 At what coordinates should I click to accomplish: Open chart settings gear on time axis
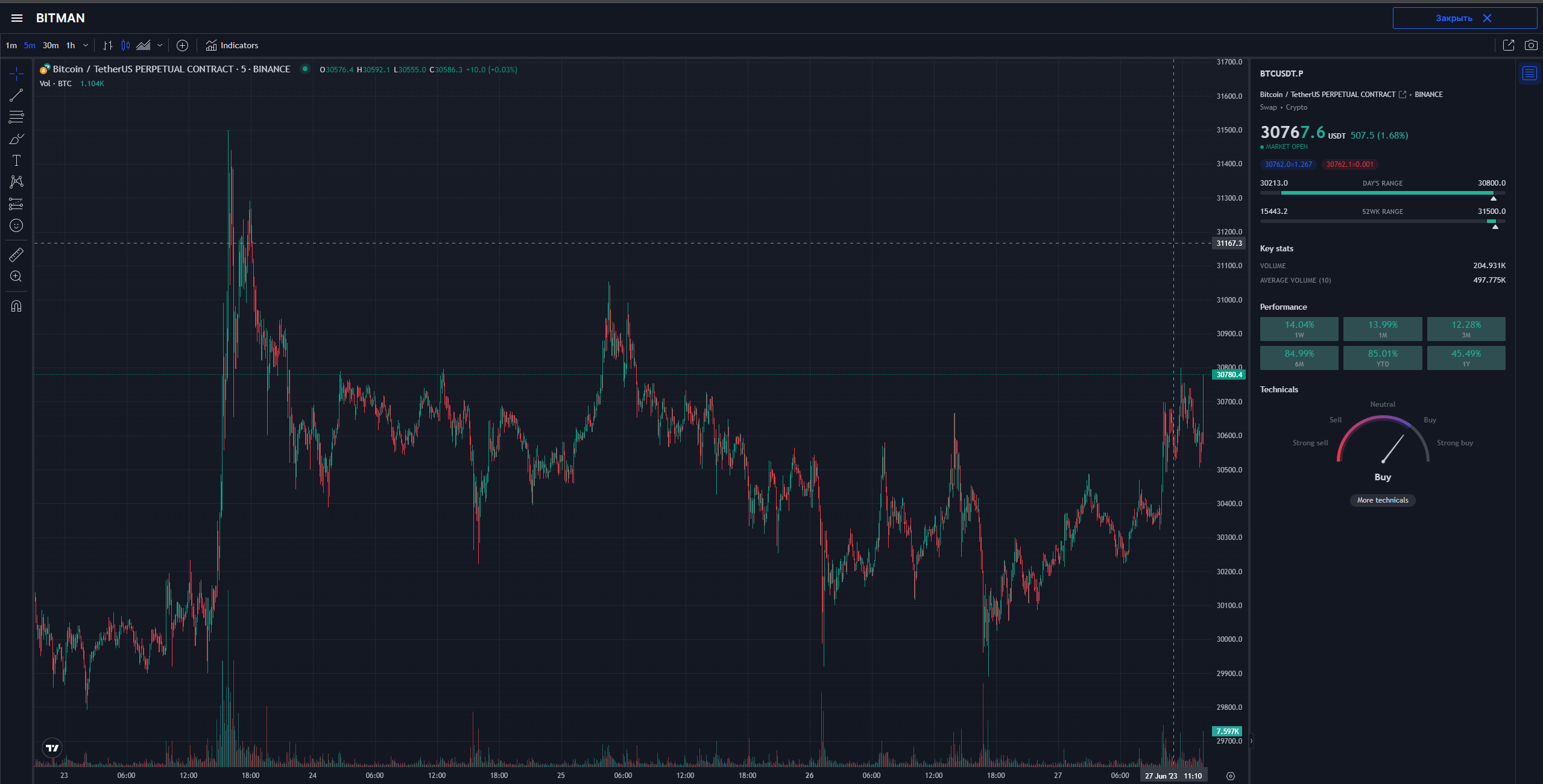coord(1231,776)
